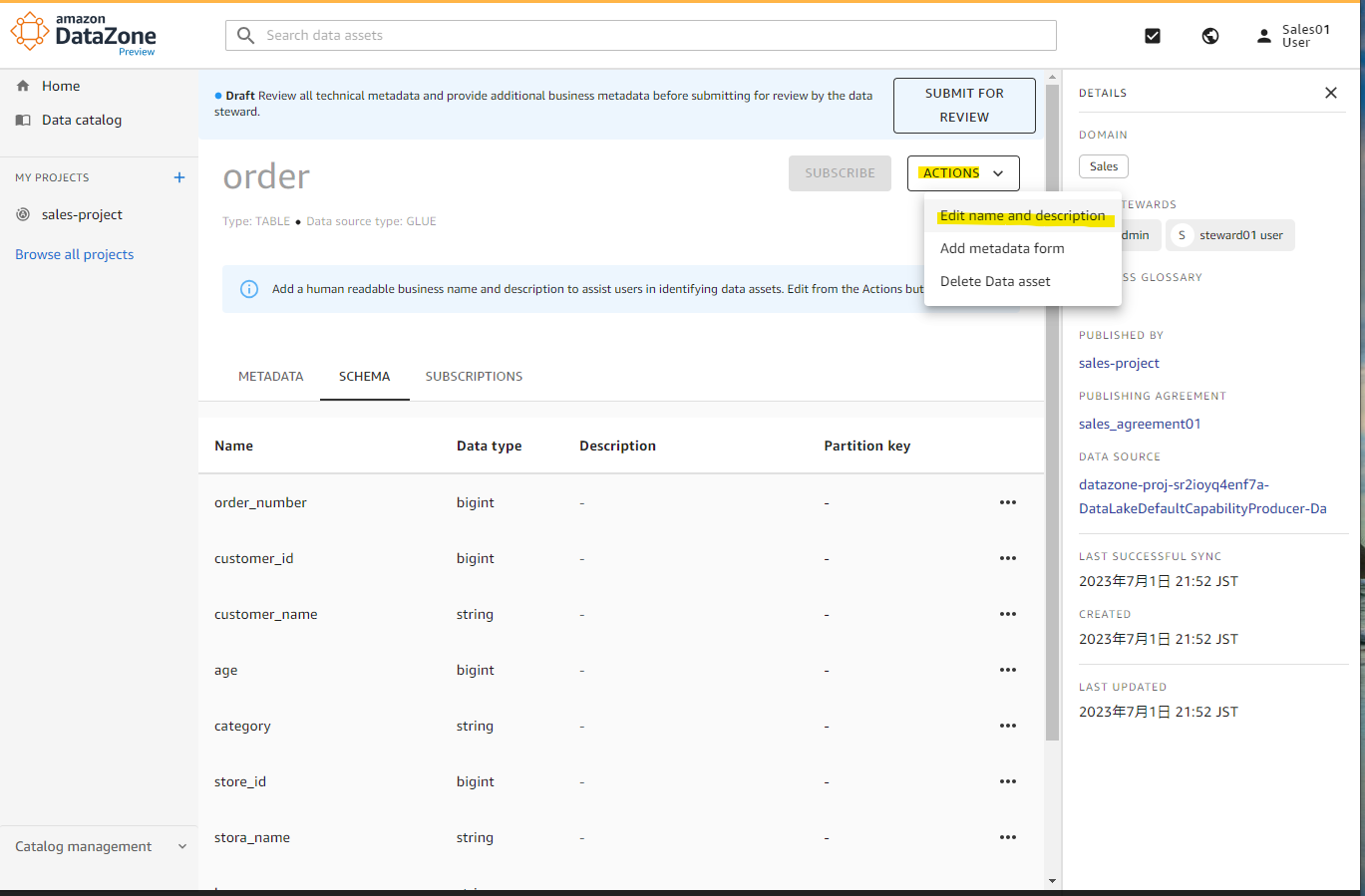Viewport: 1365px width, 896px height.
Task: Open row options for category column
Action: [1008, 726]
